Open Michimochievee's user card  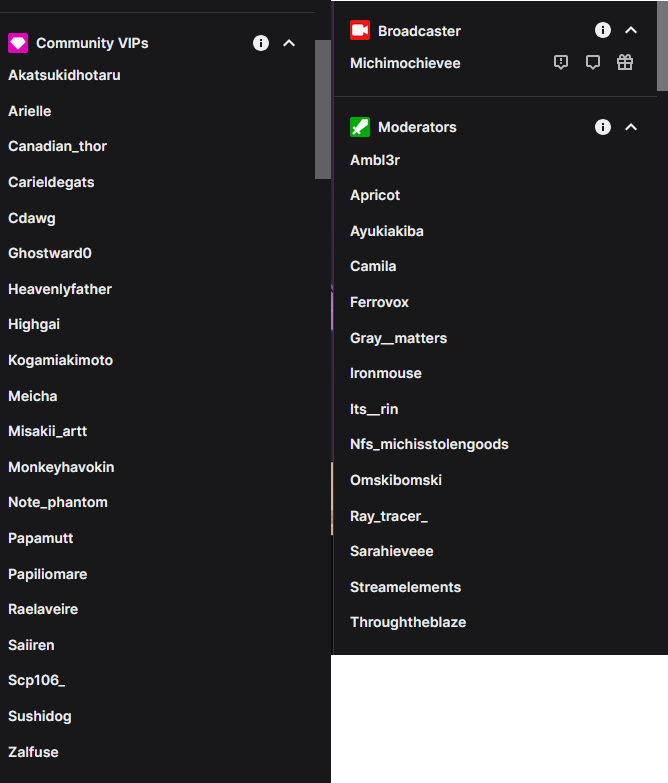click(405, 63)
